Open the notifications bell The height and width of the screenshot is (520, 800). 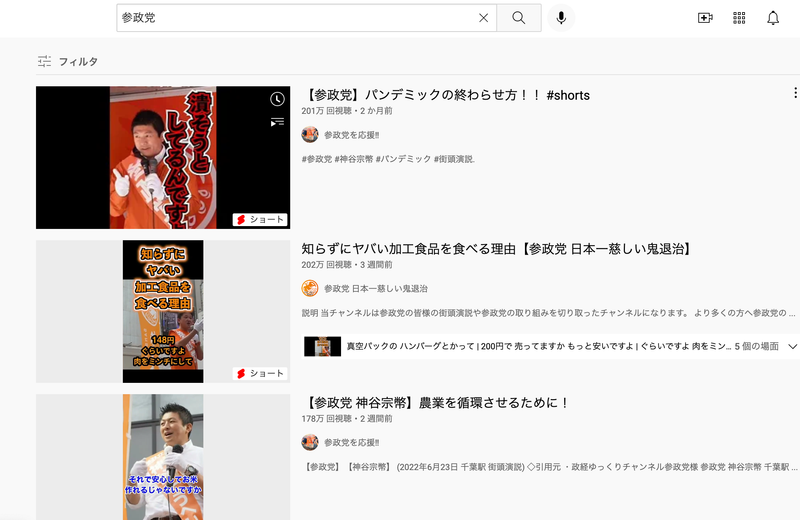(773, 18)
